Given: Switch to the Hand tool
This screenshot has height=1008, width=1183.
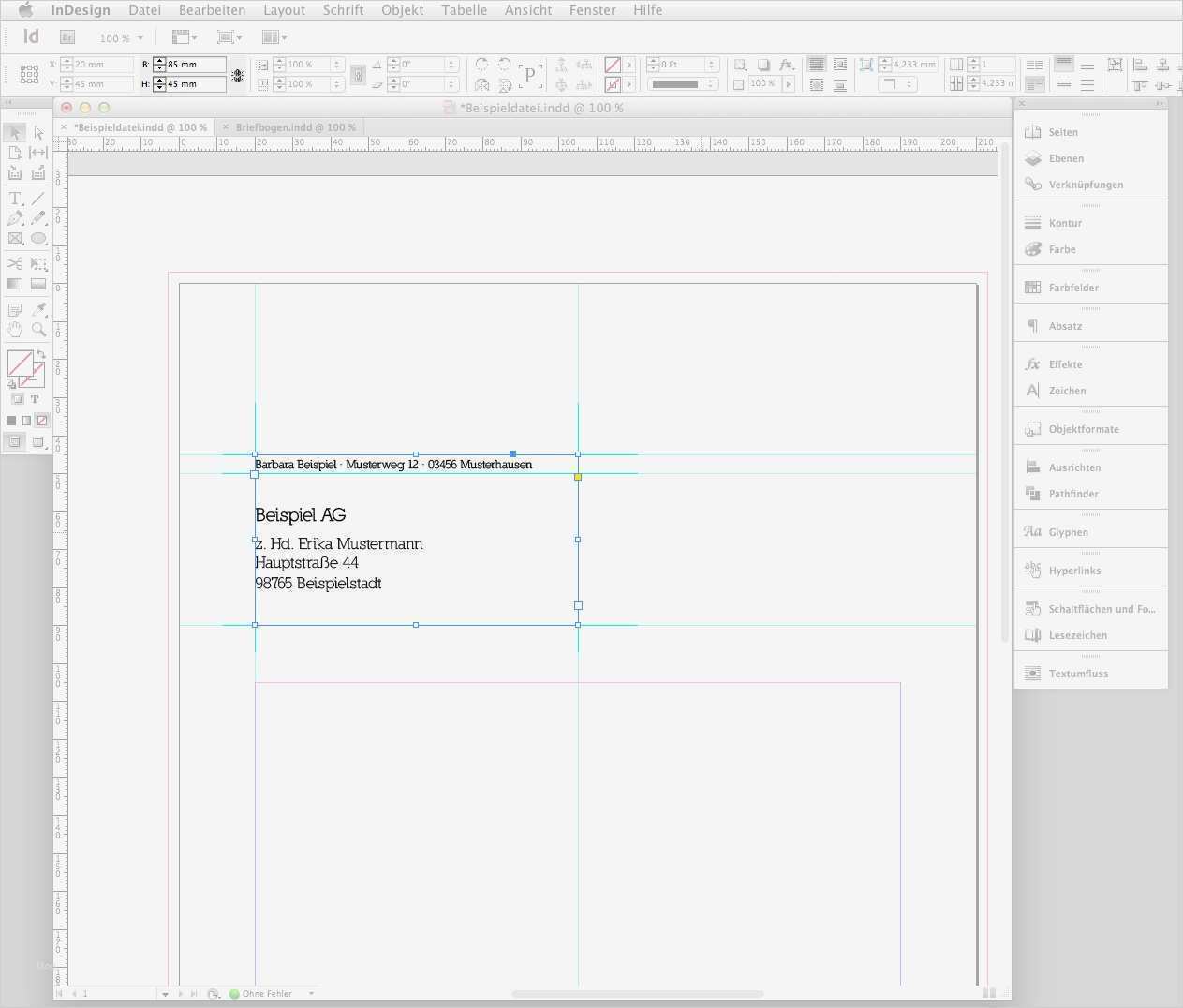Looking at the screenshot, I should (x=14, y=329).
